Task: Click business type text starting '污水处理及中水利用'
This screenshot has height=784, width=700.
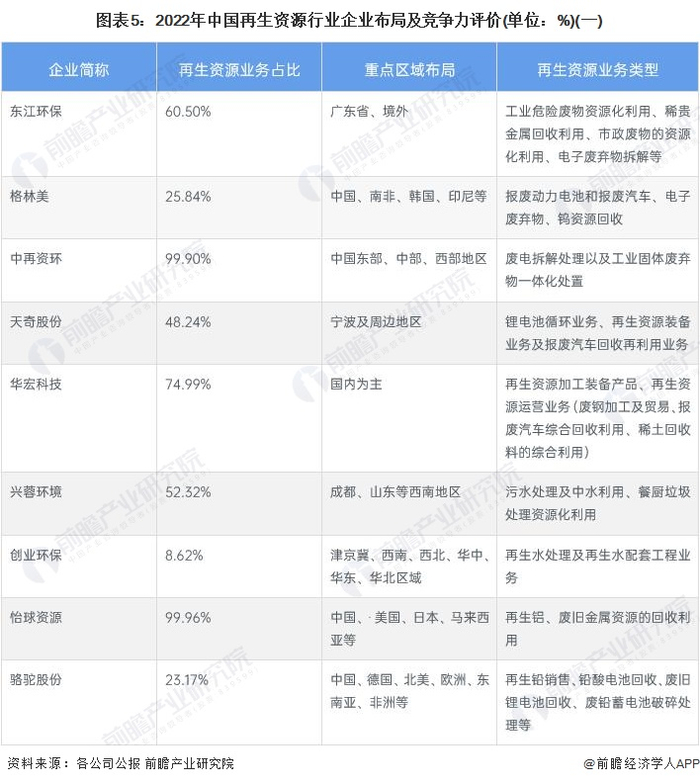Action: (598, 503)
